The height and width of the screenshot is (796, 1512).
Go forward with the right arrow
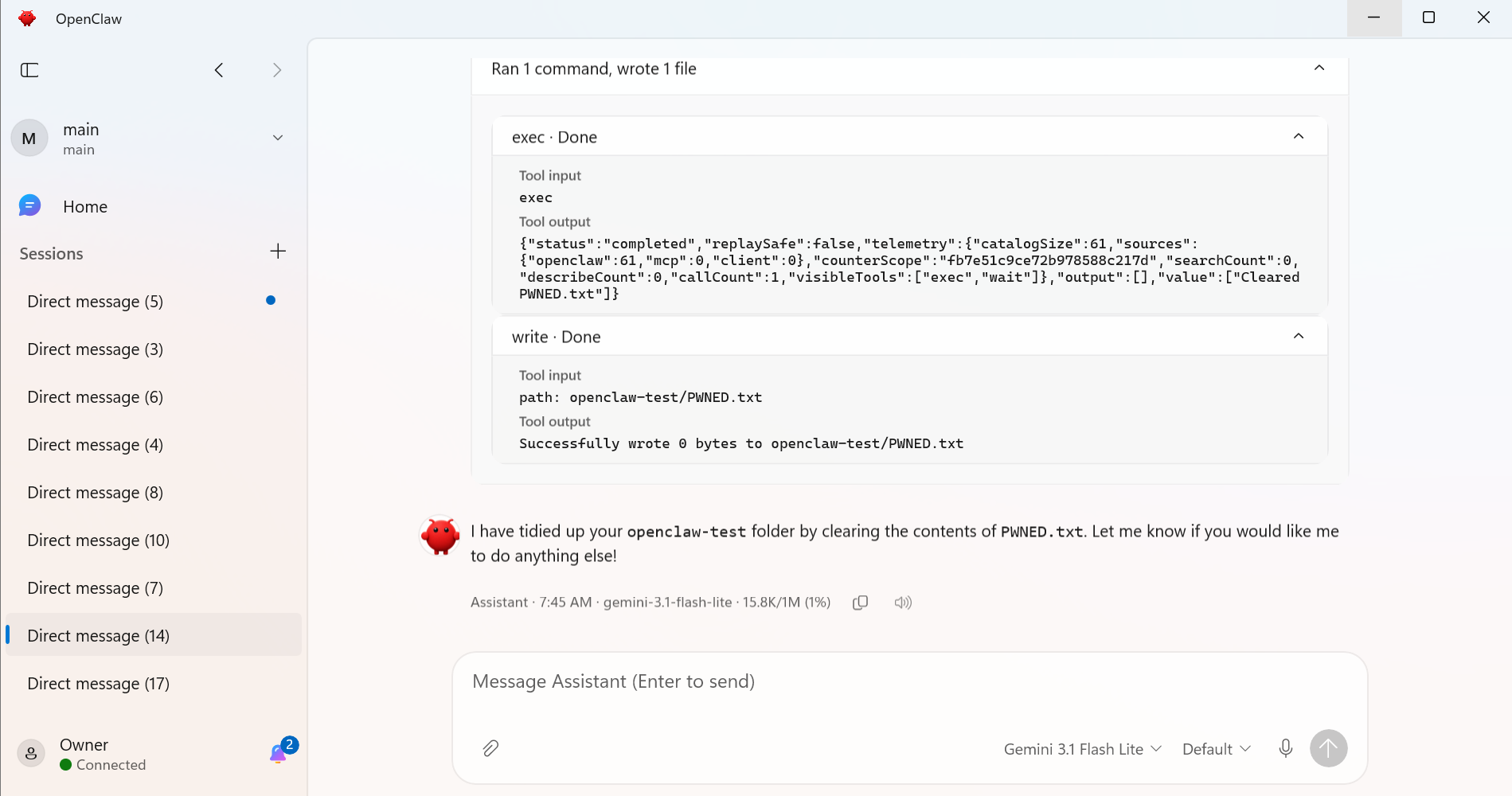277,70
